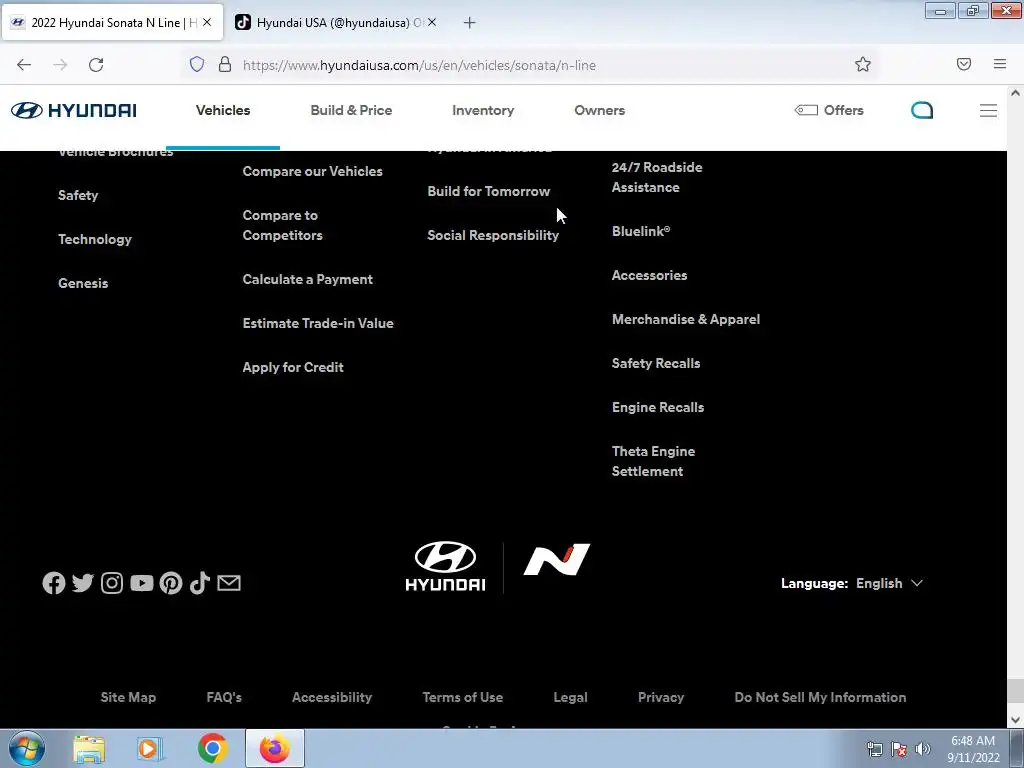Open the chat bubble icon in header
Screen dimensions: 1024x768
921,110
